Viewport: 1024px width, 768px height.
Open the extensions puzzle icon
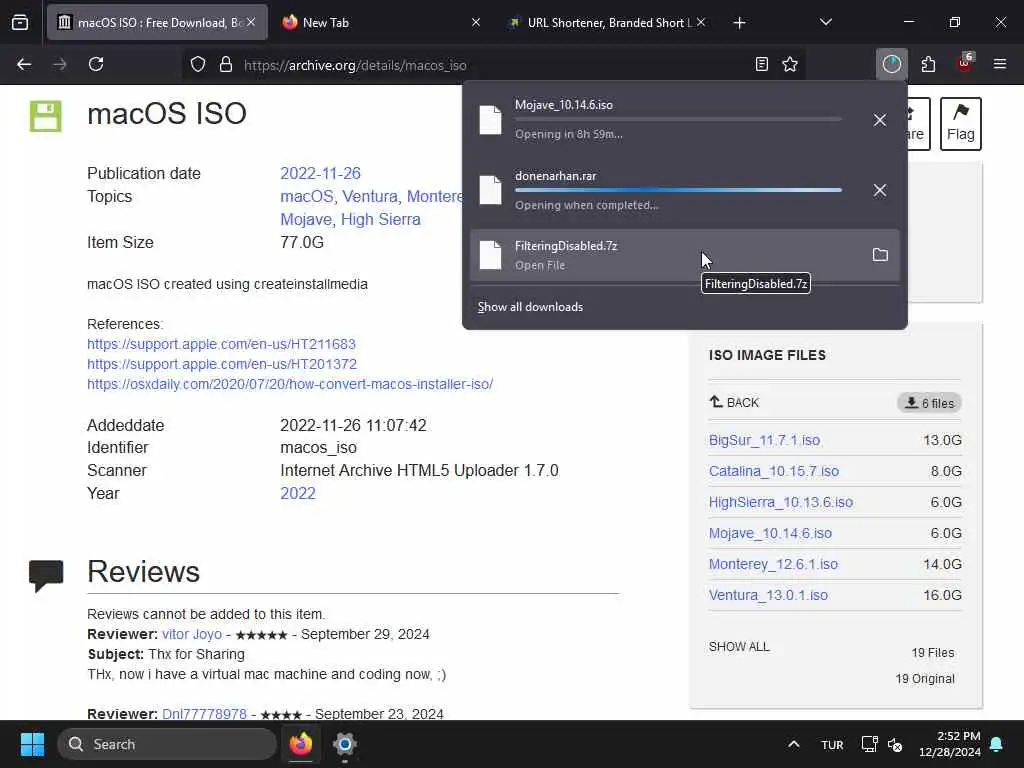[x=928, y=64]
